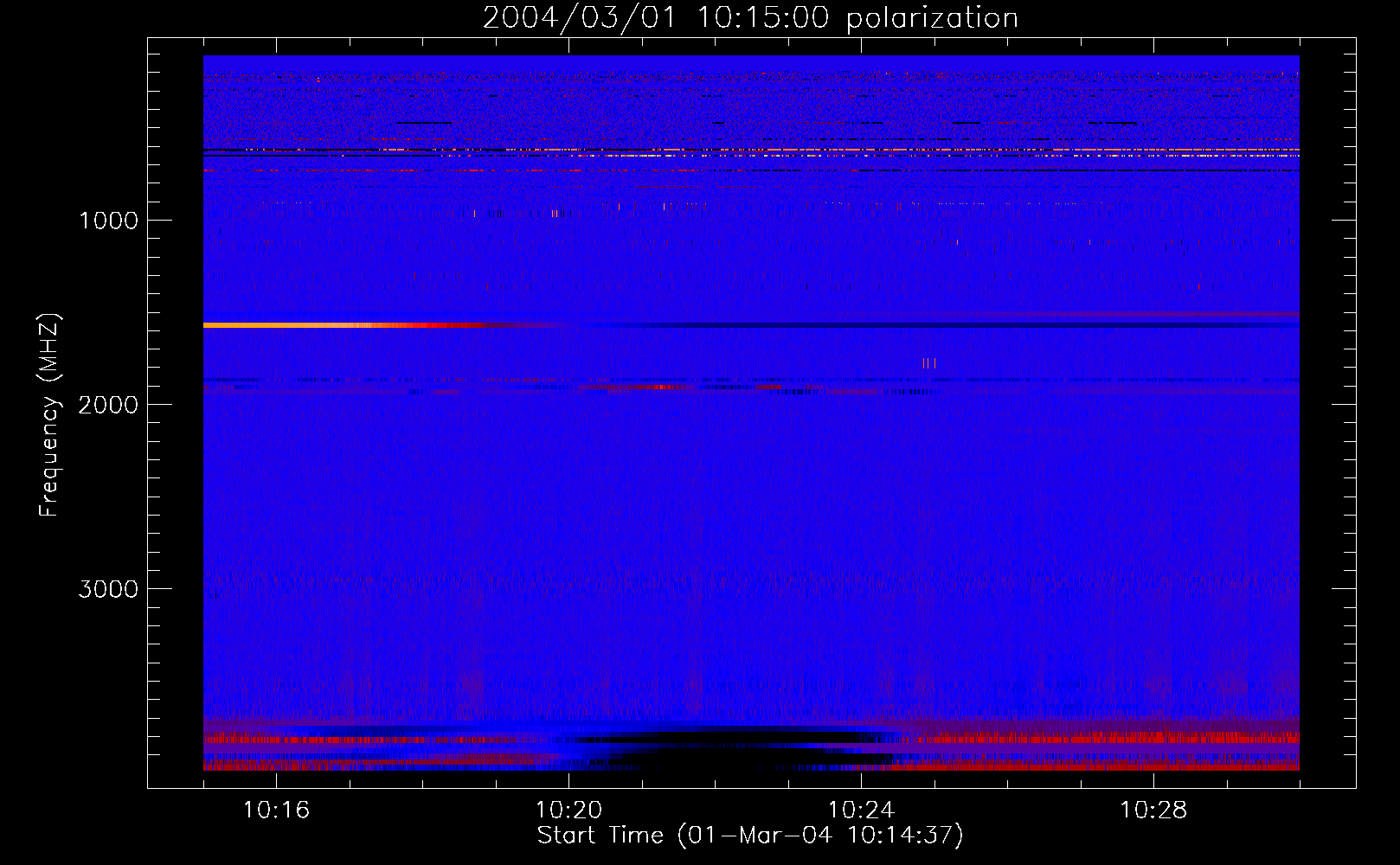The image size is (1400, 865).
Task: Click the 1000 frequency tick label
Action: [x=108, y=221]
